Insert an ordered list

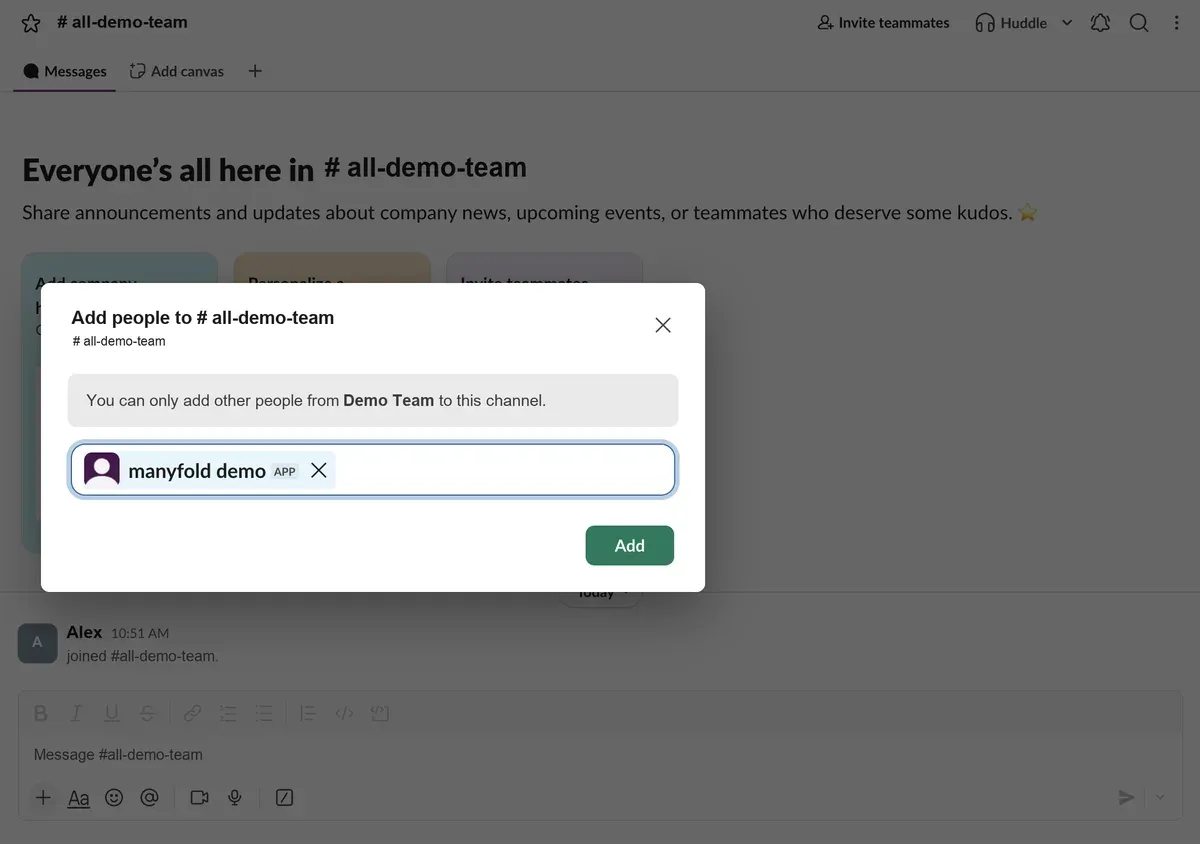[228, 714]
